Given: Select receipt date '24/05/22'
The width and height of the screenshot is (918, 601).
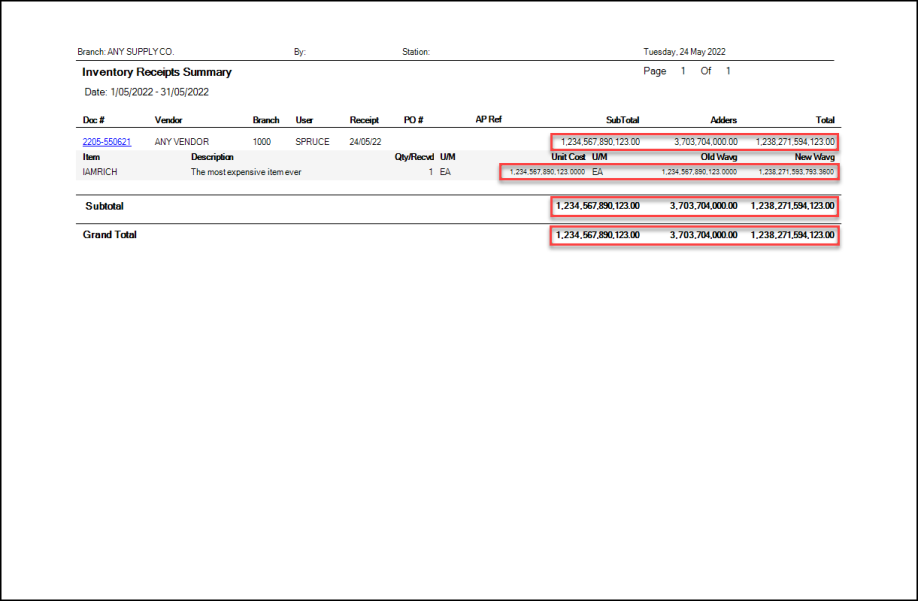Looking at the screenshot, I should coord(365,142).
